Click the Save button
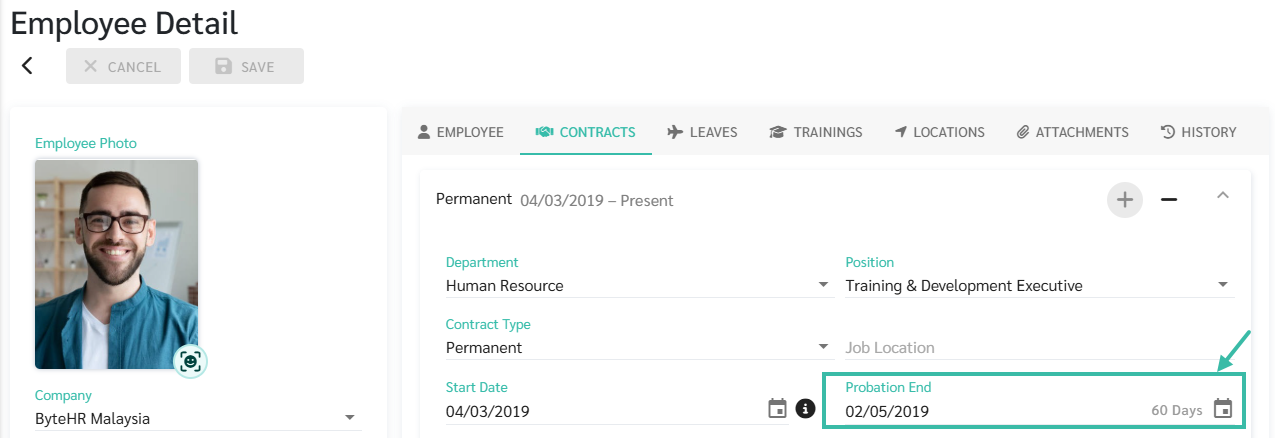Viewport: 1275px width, 438px height. 246,66
